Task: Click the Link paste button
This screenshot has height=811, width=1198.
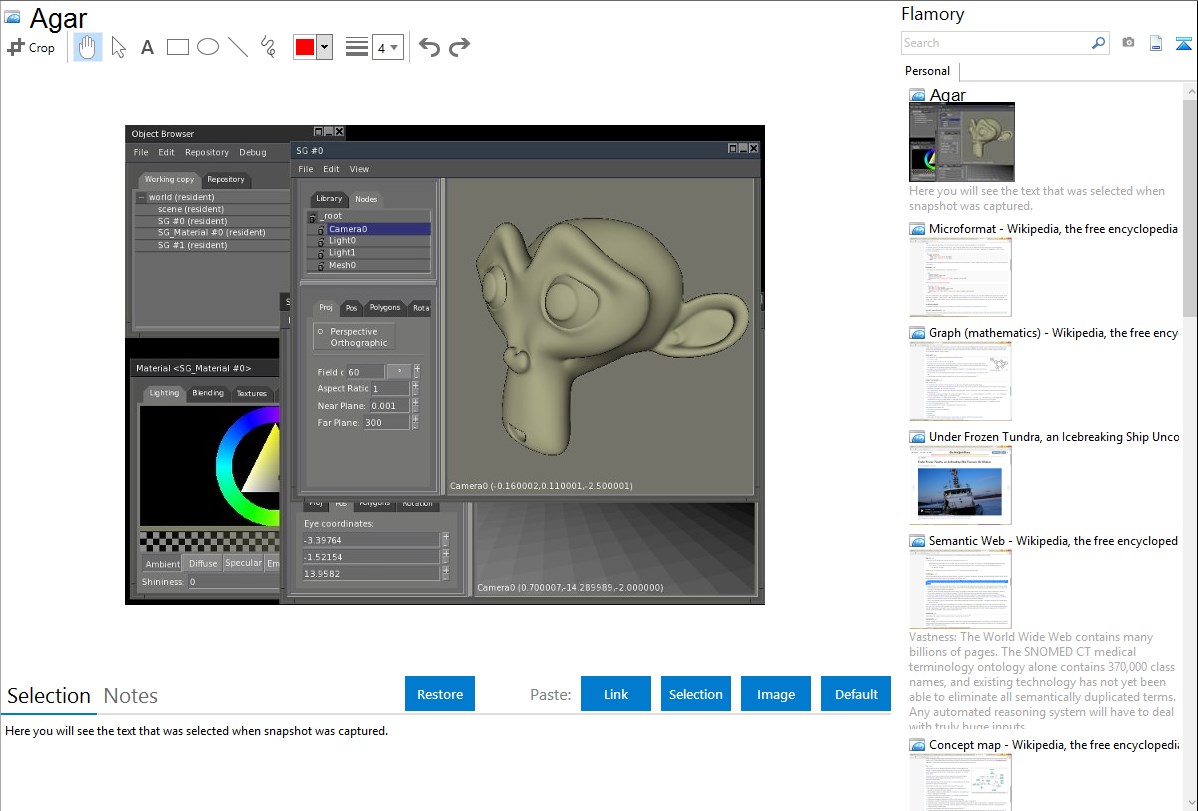Action: [x=616, y=694]
